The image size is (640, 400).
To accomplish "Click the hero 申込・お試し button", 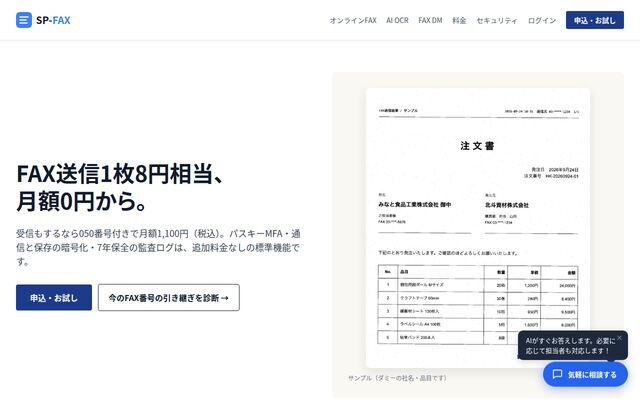I will 54,298.
